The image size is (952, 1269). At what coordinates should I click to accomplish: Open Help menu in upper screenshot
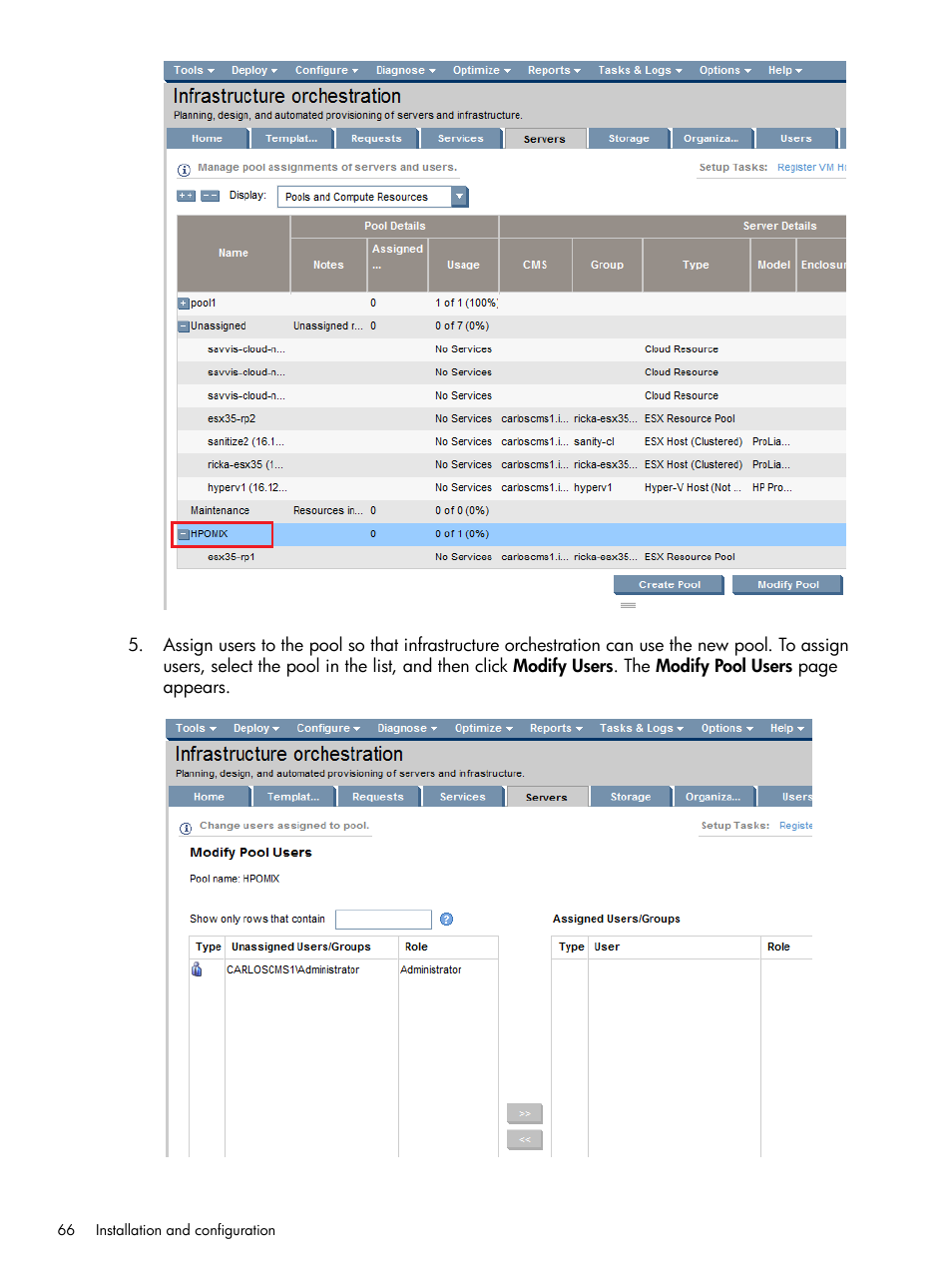(784, 70)
